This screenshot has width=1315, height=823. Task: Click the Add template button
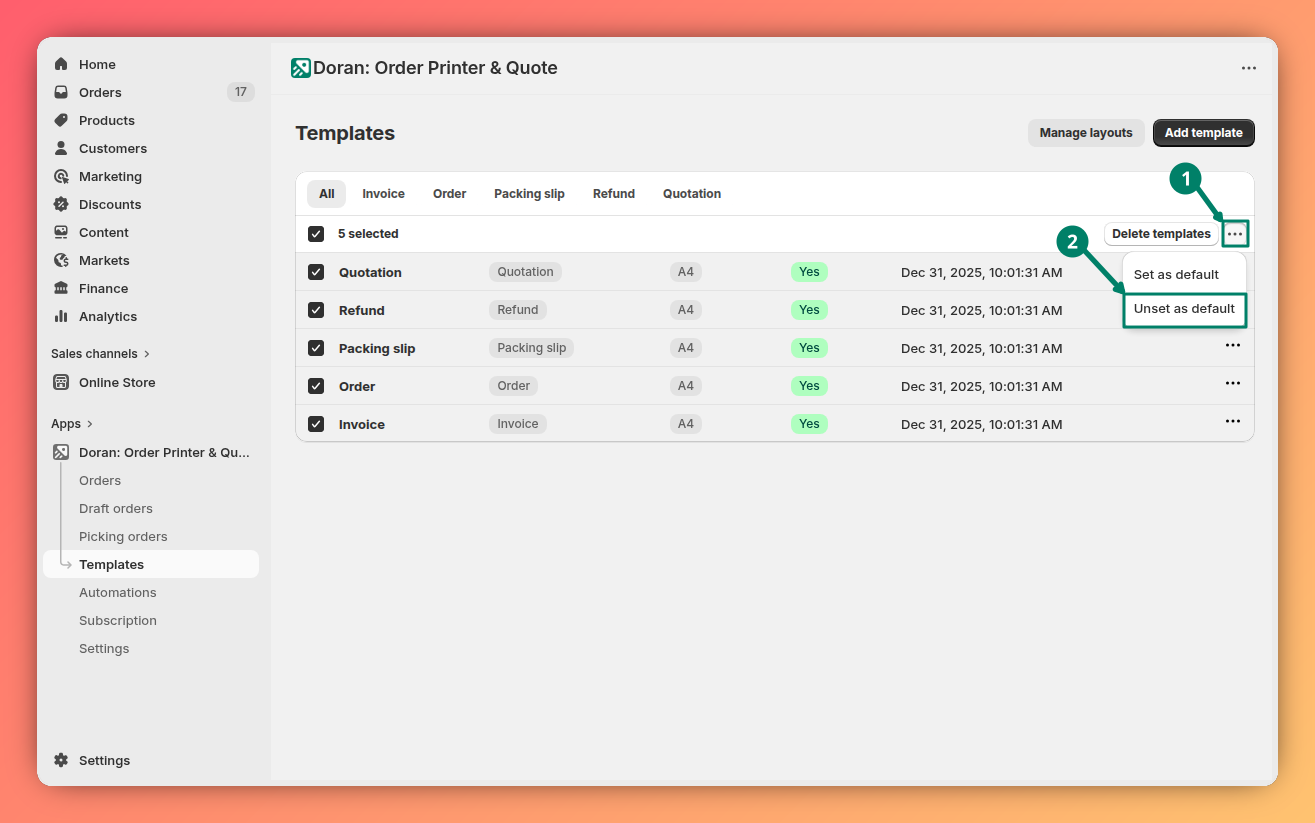pos(1203,133)
